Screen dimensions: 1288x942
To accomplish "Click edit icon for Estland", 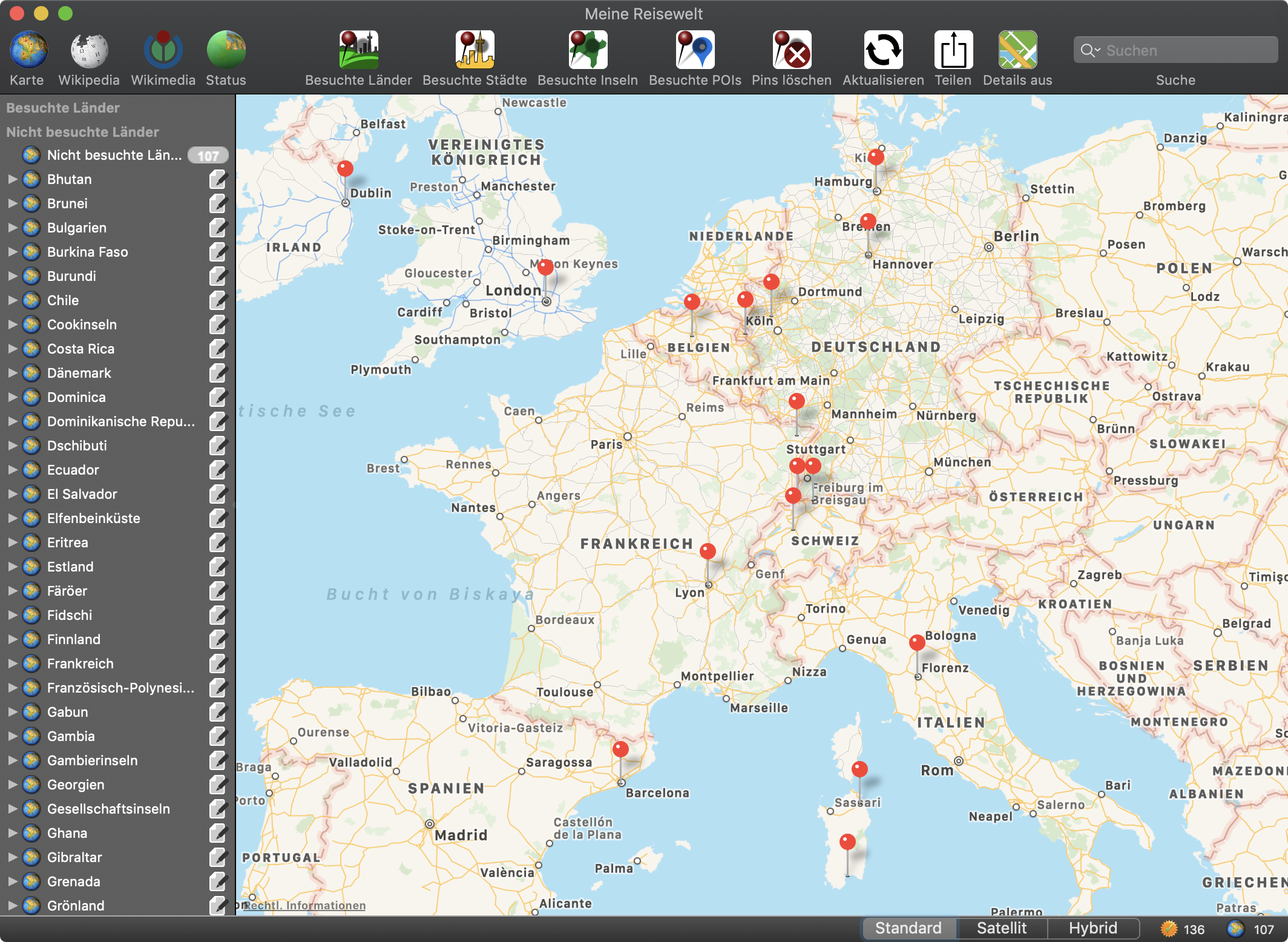I will [x=218, y=567].
